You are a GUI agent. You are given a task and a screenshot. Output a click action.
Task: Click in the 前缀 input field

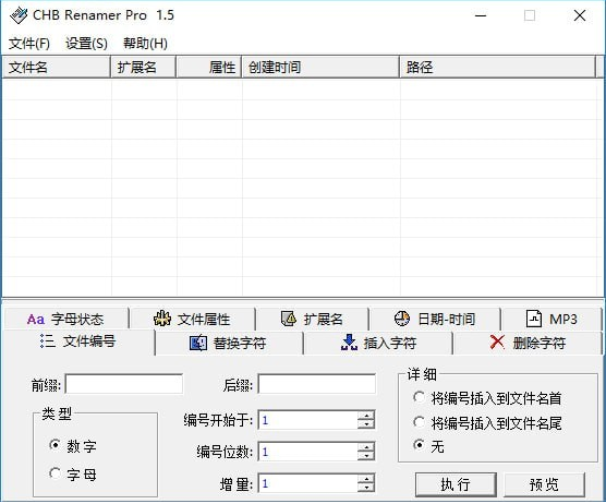(x=124, y=384)
